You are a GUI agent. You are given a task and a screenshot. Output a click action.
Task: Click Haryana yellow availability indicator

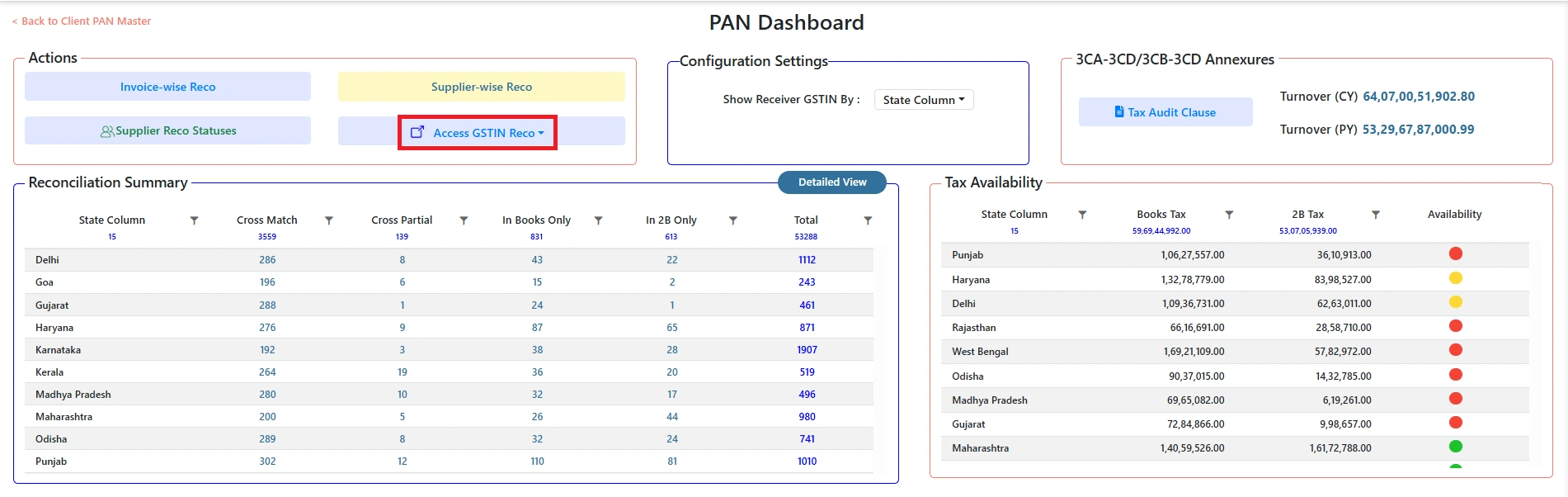click(1456, 278)
